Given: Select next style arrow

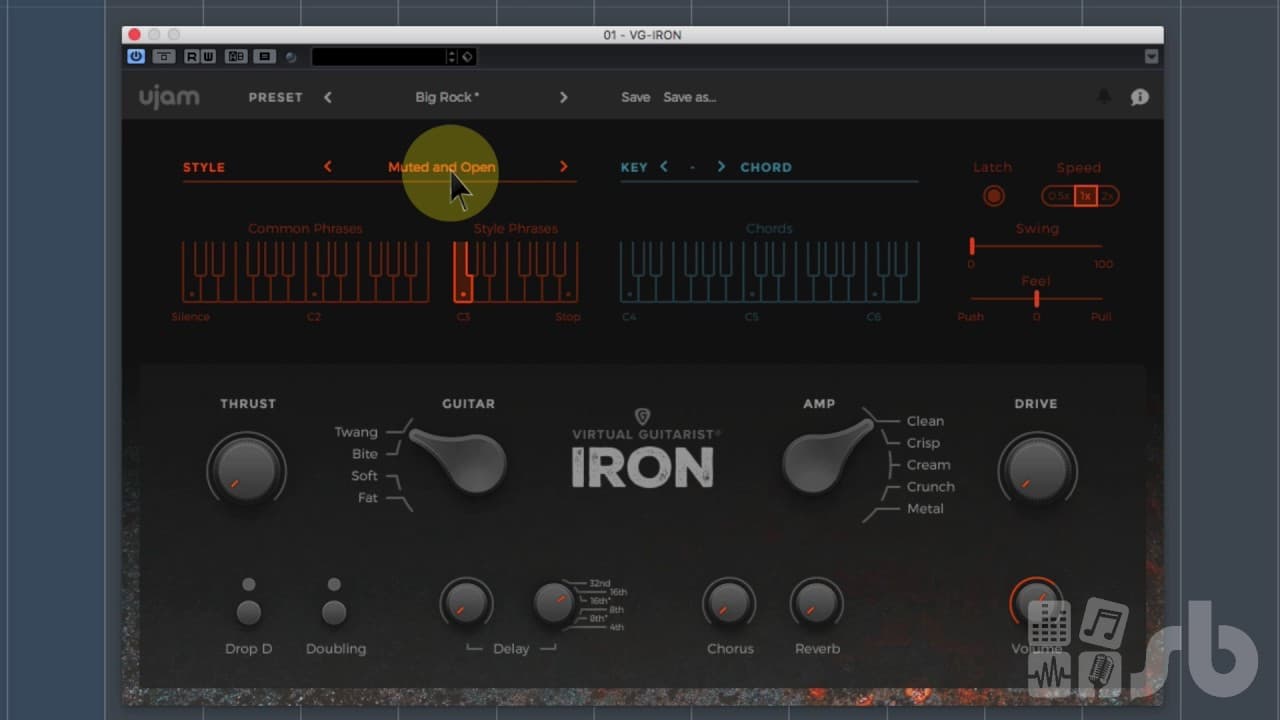Looking at the screenshot, I should [x=563, y=167].
